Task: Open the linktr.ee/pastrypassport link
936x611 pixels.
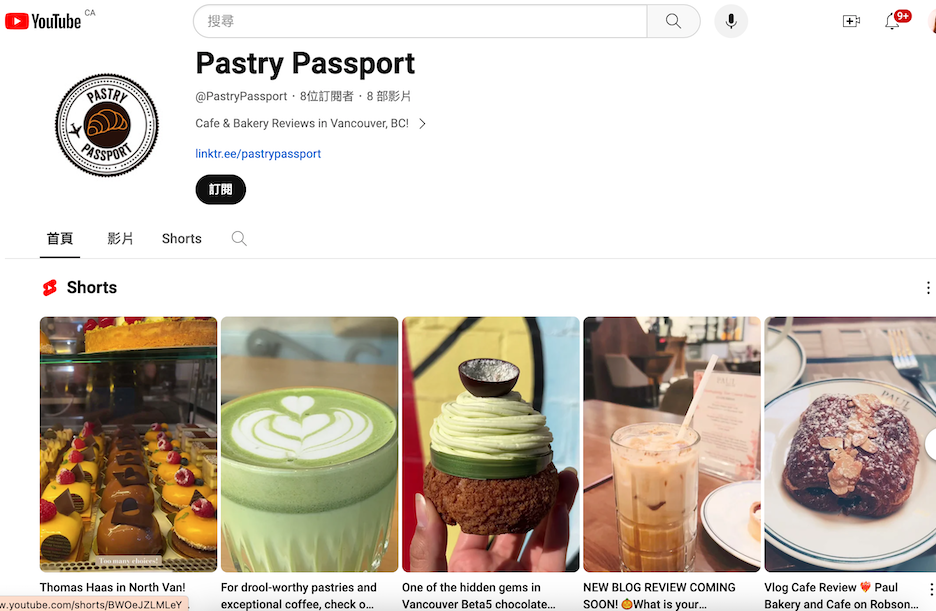Action: pos(258,154)
